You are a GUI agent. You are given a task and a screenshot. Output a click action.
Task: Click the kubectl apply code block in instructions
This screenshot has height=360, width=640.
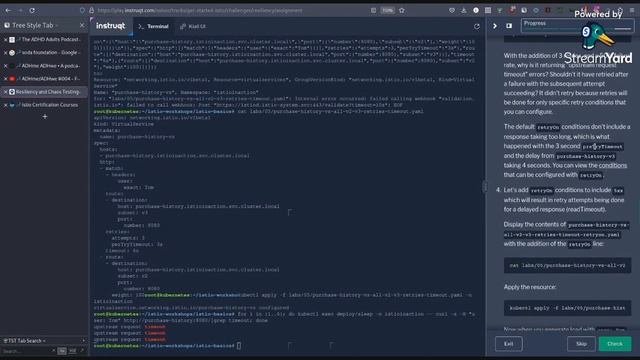point(567,308)
